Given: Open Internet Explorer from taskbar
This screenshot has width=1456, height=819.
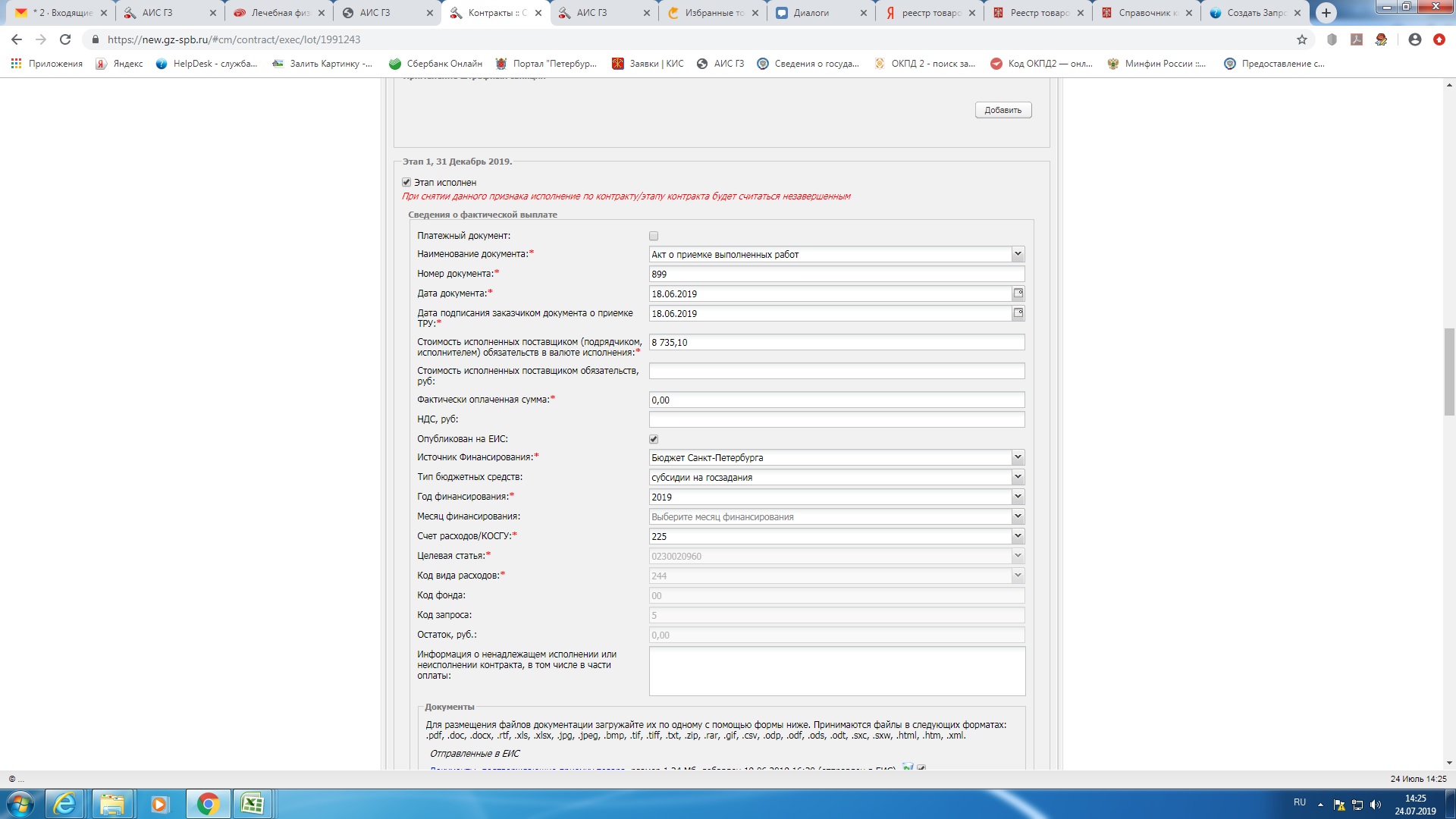Looking at the screenshot, I should click(x=65, y=804).
